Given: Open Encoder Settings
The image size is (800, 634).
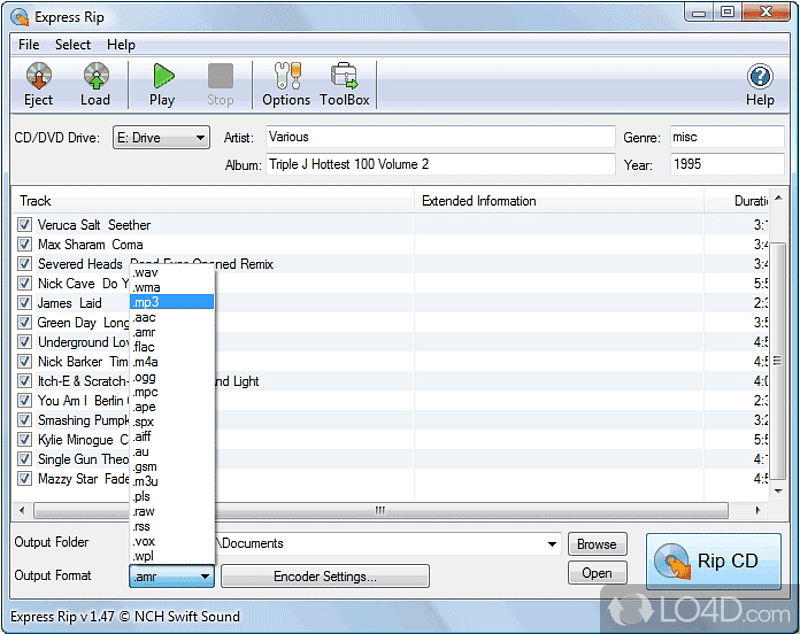Looking at the screenshot, I should (326, 576).
